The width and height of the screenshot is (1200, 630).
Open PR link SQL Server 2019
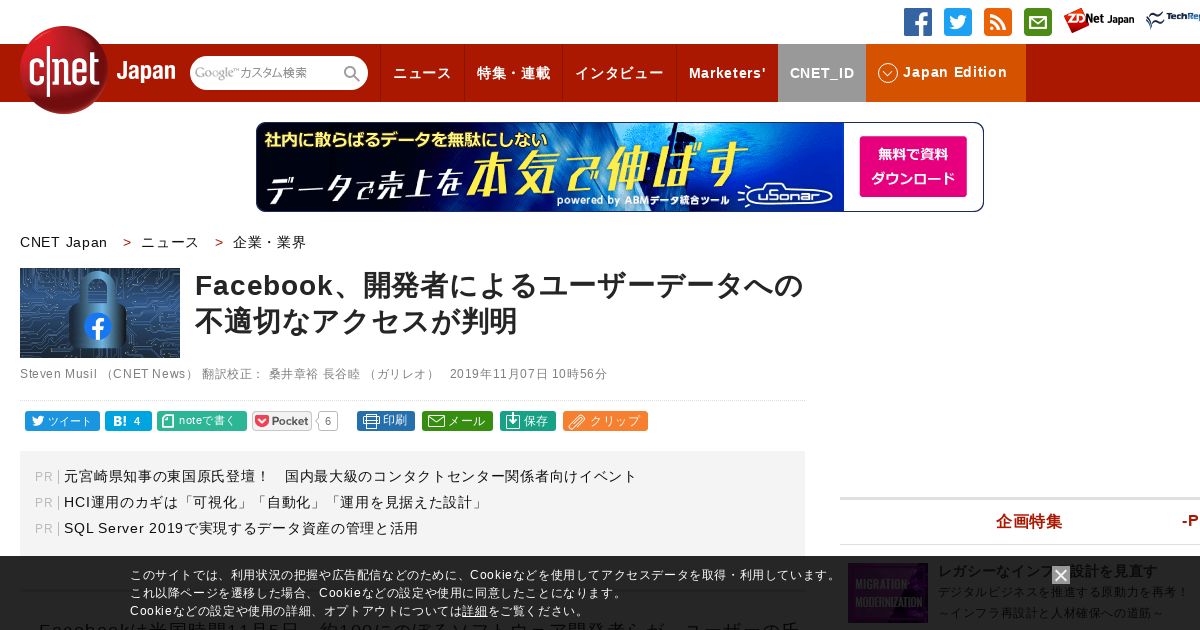tap(241, 528)
